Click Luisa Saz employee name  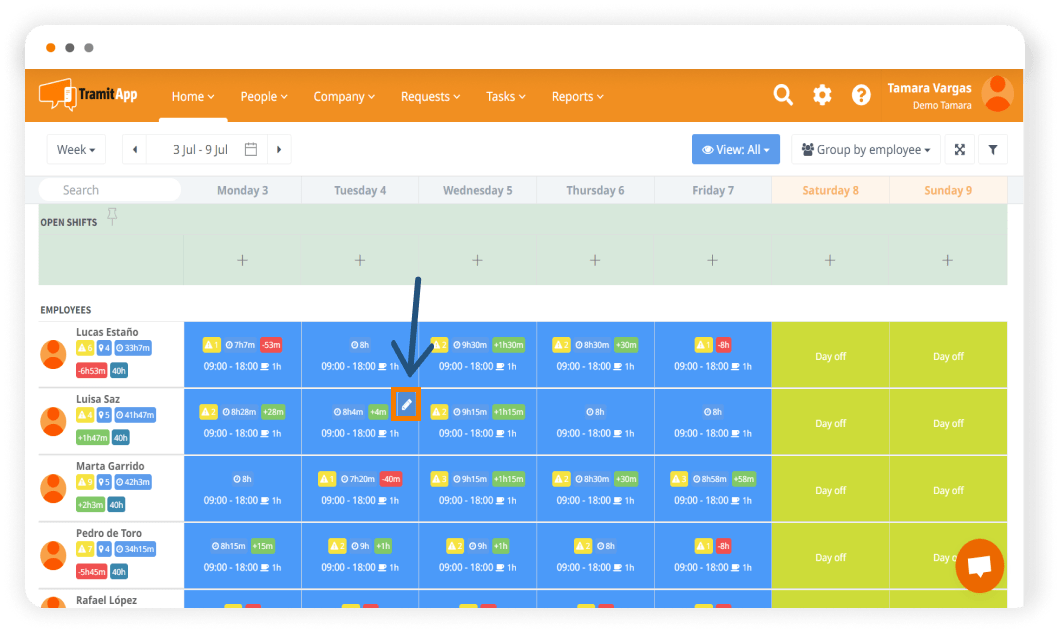coord(97,399)
